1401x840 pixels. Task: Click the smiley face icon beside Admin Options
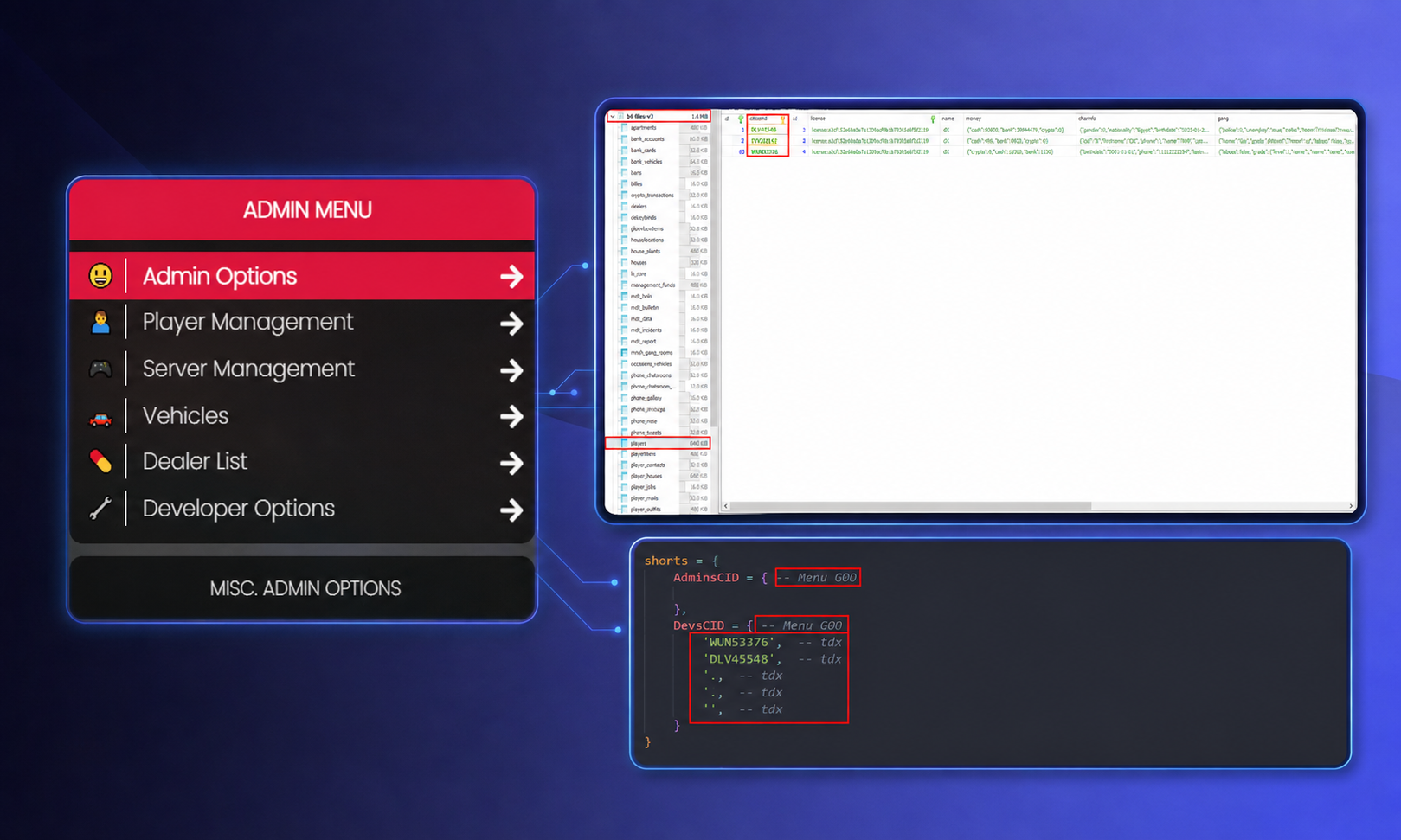click(x=100, y=276)
